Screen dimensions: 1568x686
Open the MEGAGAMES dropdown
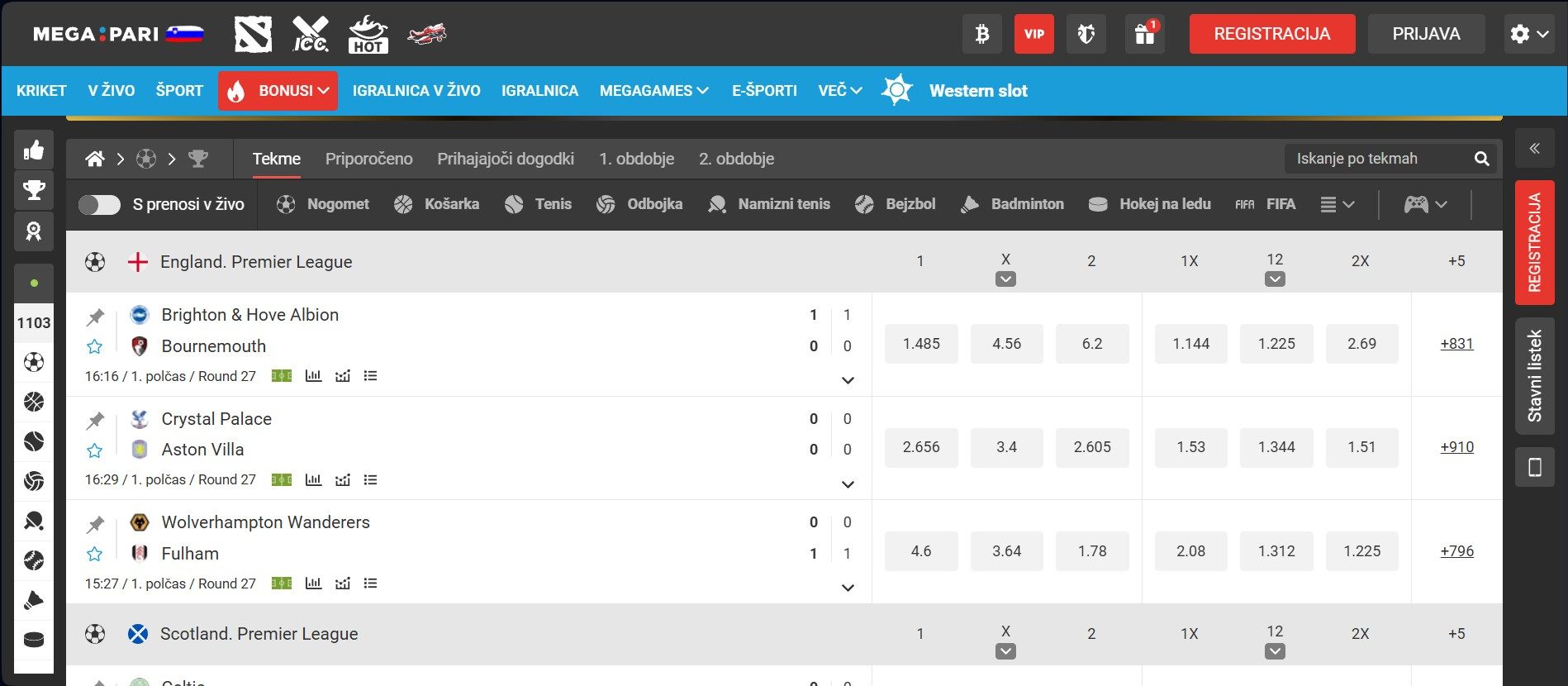(x=653, y=91)
